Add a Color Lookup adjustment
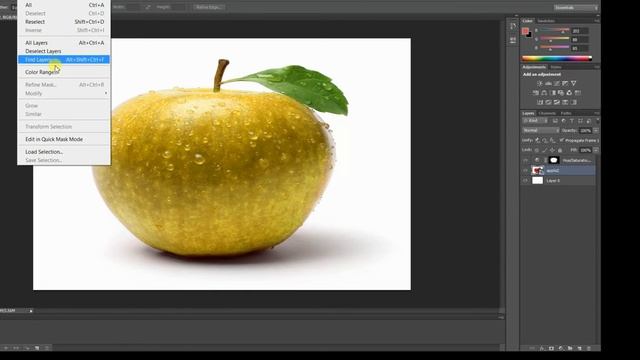 tap(578, 93)
